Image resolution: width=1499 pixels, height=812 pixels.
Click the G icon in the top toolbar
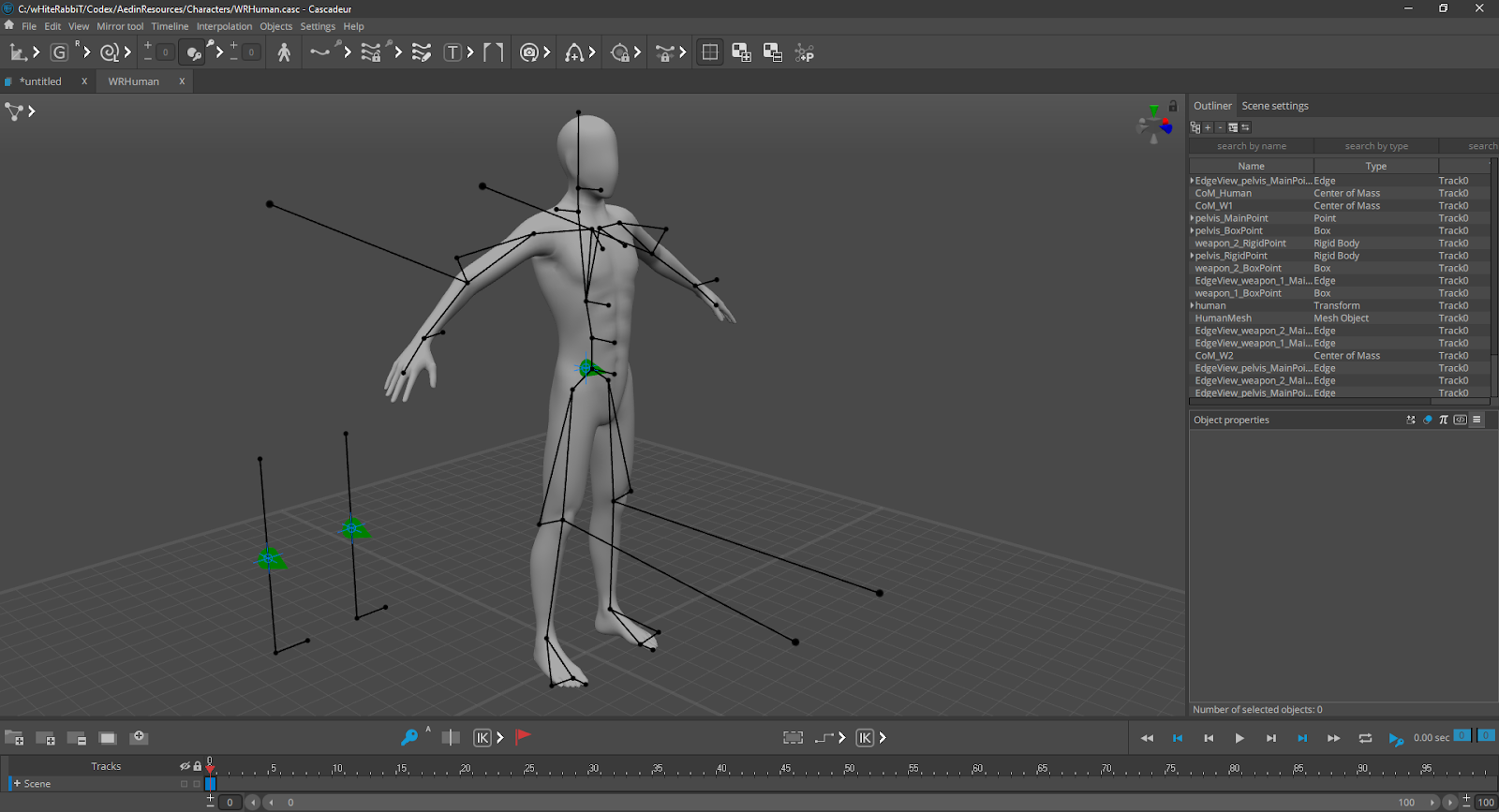tap(59, 52)
